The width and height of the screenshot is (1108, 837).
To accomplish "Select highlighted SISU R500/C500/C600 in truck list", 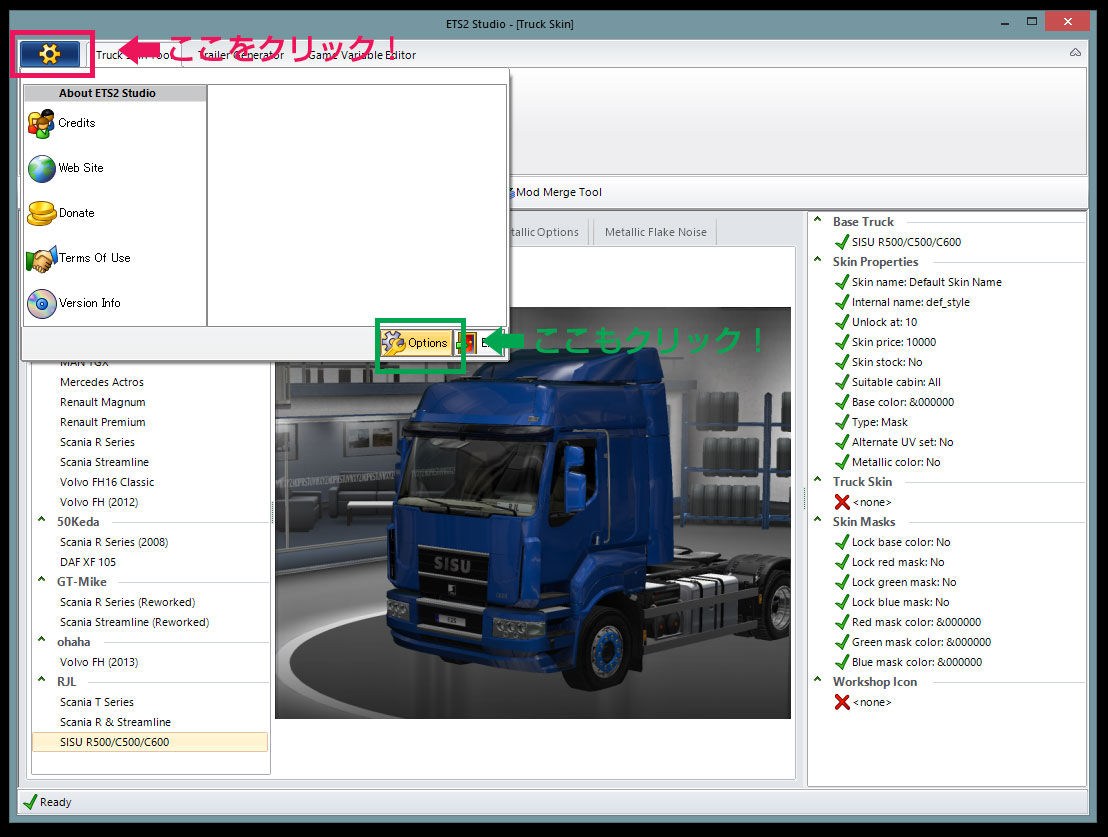I will click(x=150, y=742).
